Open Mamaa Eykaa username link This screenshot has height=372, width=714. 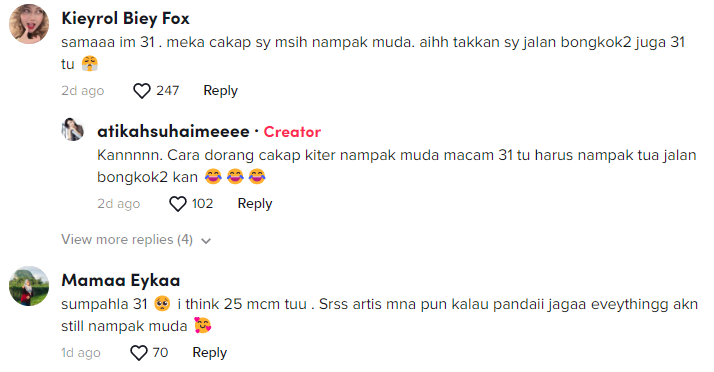[x=121, y=280]
